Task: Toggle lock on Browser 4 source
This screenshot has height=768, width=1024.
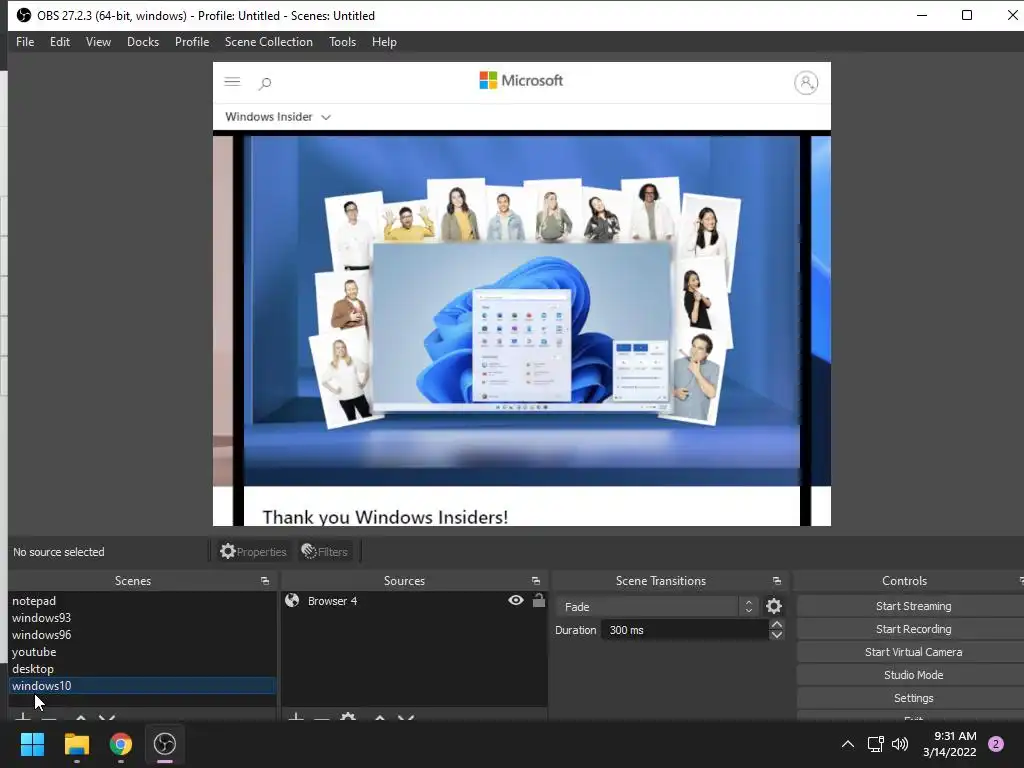Action: pyautogui.click(x=539, y=600)
